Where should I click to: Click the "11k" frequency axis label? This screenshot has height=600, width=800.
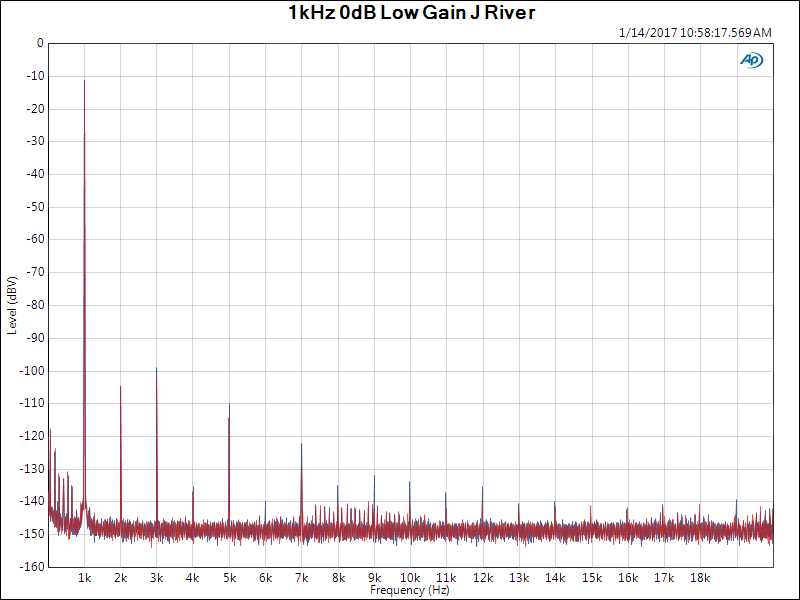click(446, 578)
